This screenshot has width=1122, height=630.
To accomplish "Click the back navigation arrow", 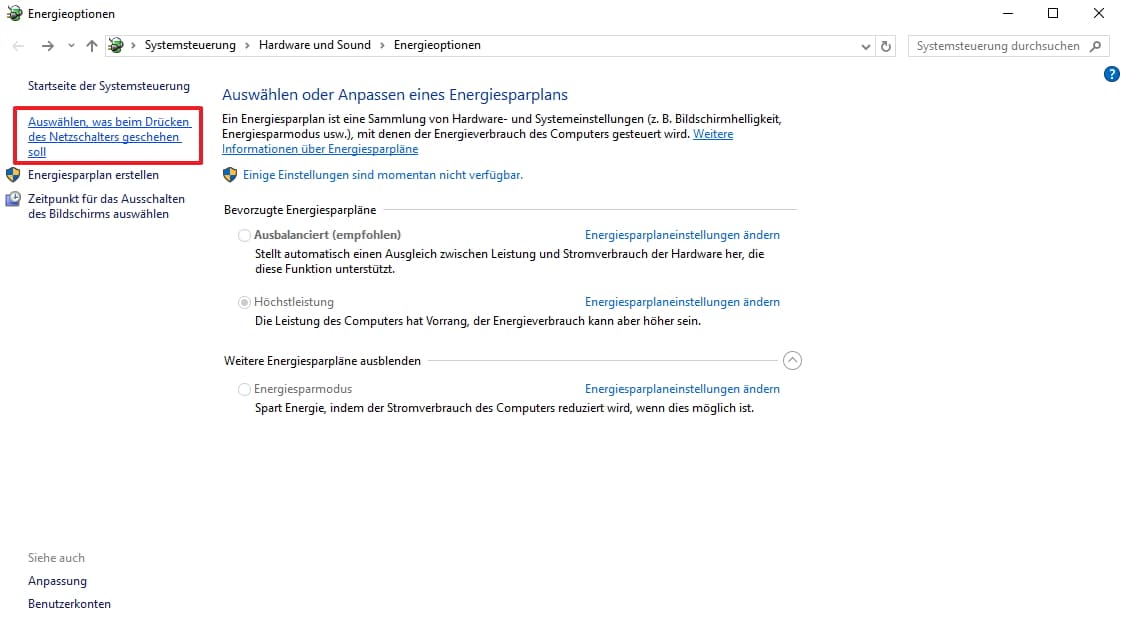I will [19, 46].
